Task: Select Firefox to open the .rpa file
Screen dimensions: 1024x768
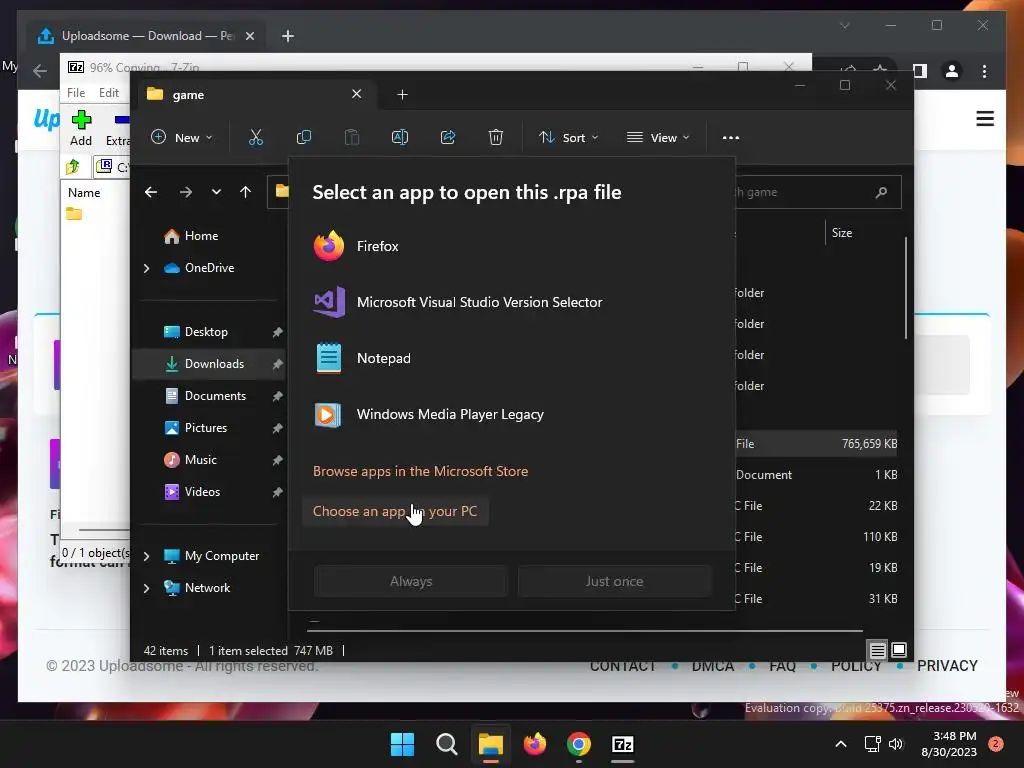Action: pyautogui.click(x=512, y=246)
